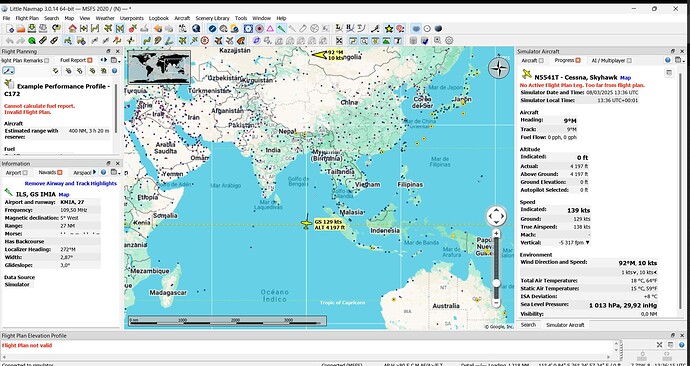The width and height of the screenshot is (690, 366).
Task: Click the 'GS 129 kts ALT 4 197 ft' map label
Action: pyautogui.click(x=330, y=224)
